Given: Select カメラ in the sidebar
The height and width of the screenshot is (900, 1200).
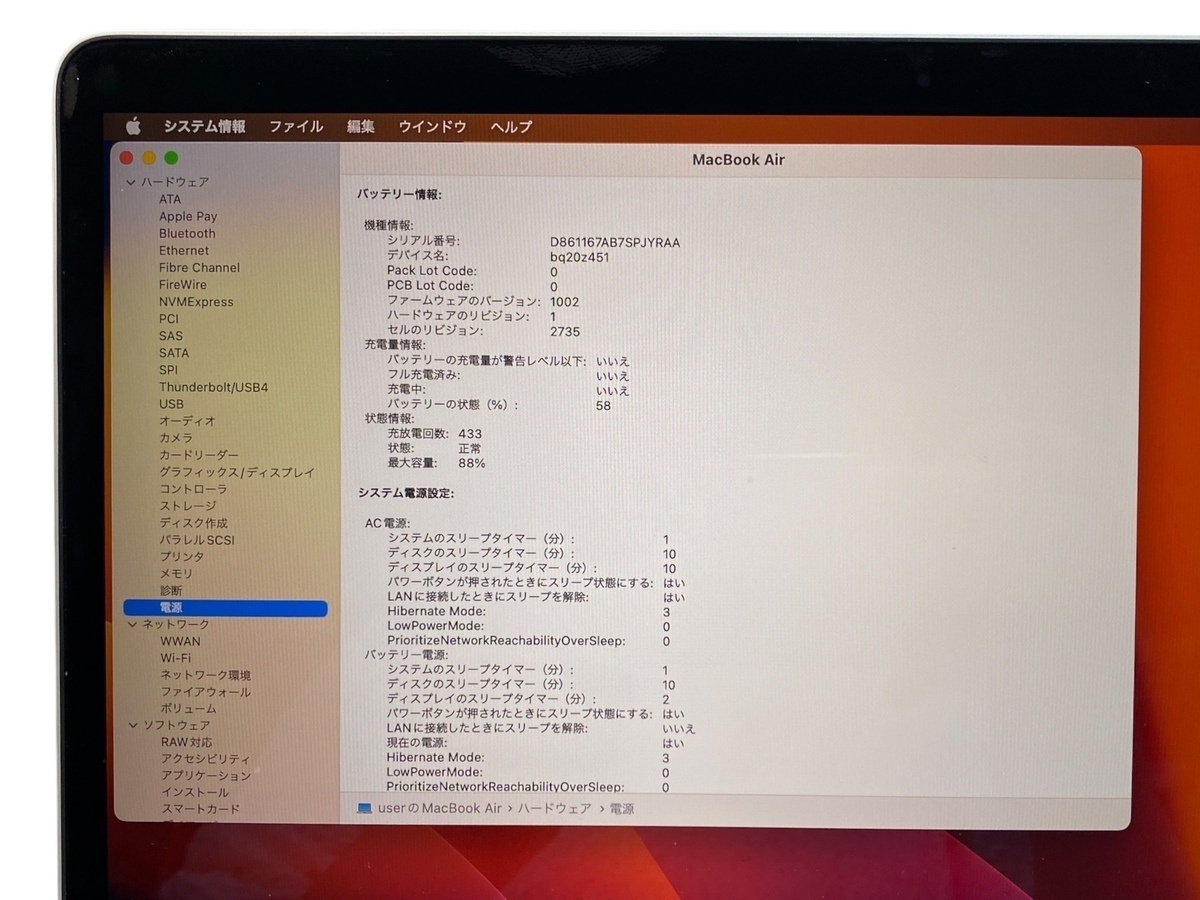Looking at the screenshot, I should 177,438.
